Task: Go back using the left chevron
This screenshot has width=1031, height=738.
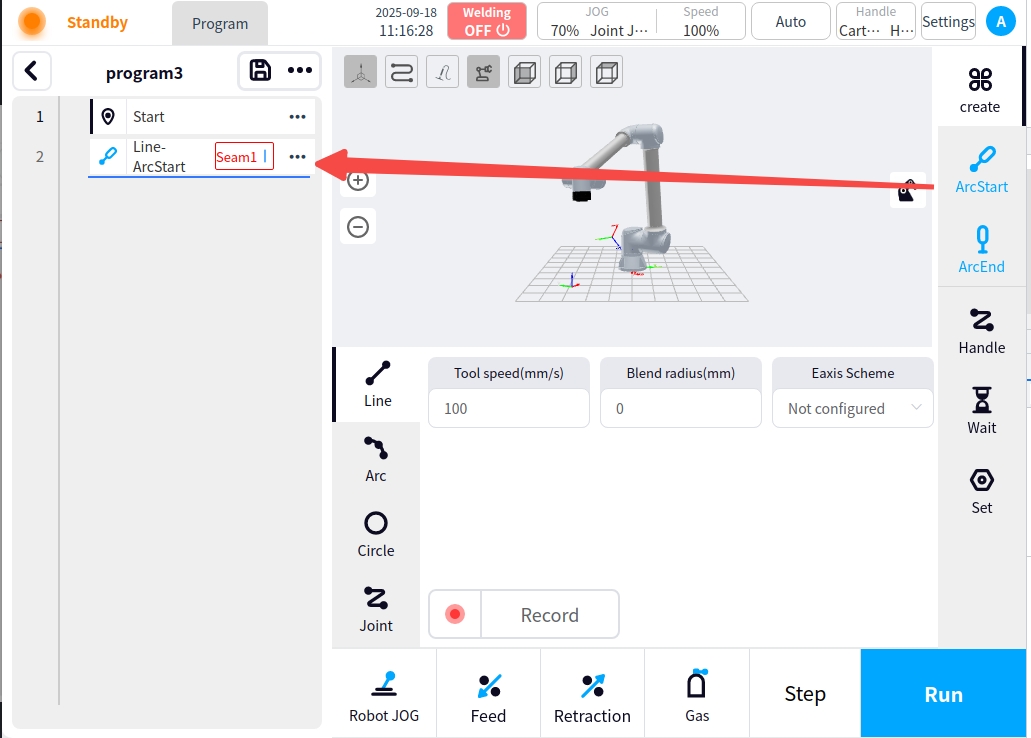Action: click(32, 71)
